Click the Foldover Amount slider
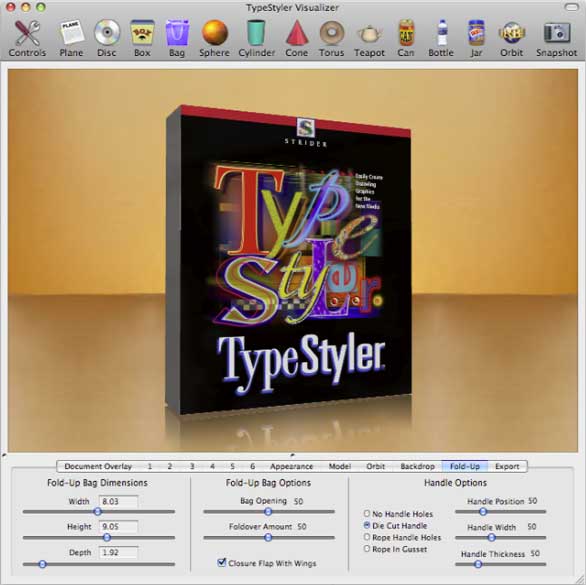This screenshot has width=586, height=585. 269,538
